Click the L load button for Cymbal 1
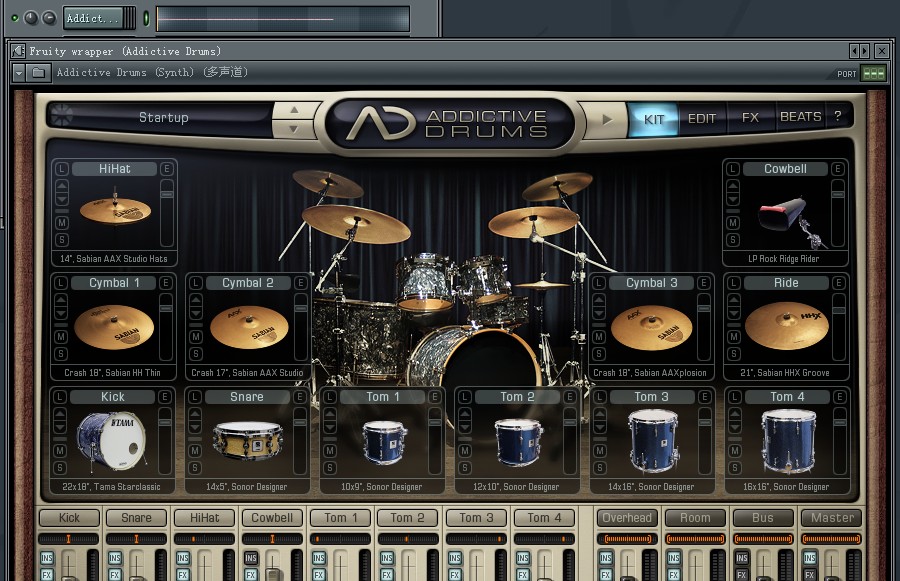Viewport: 900px width, 581px height. click(61, 282)
